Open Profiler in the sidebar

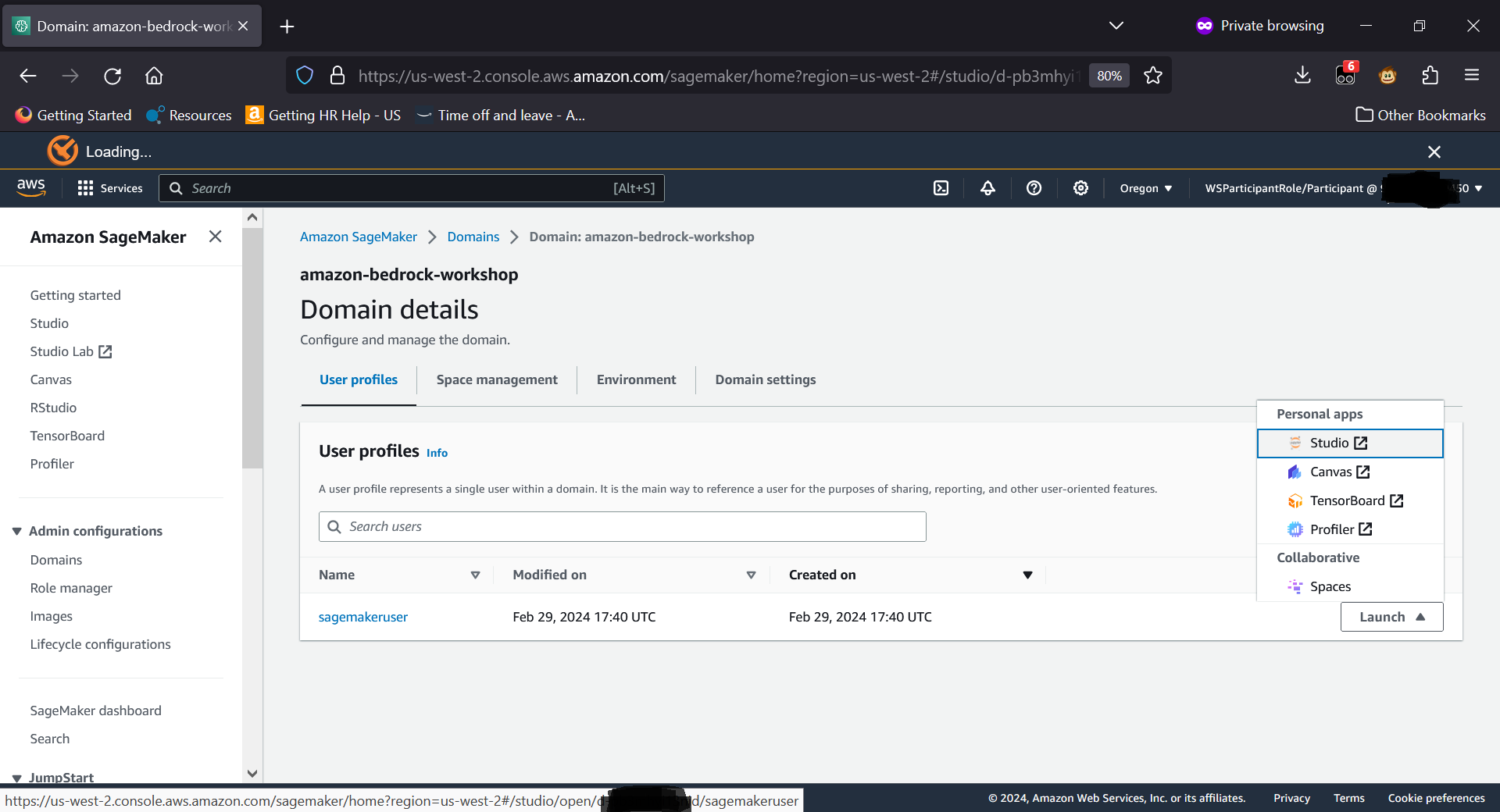pos(52,464)
